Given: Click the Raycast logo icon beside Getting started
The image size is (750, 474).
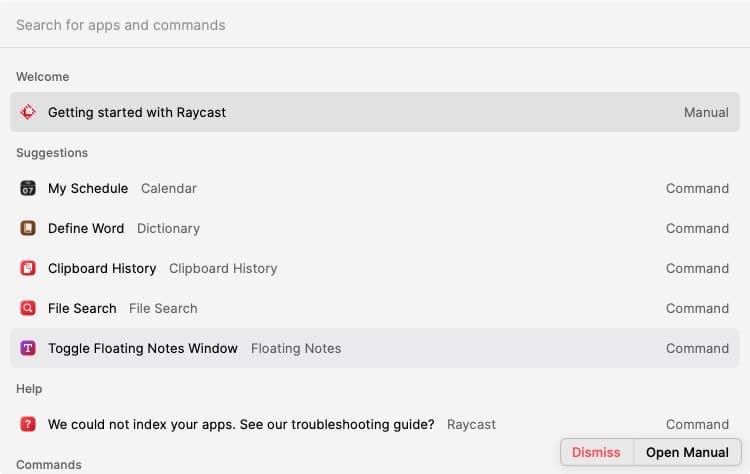Looking at the screenshot, I should (28, 112).
